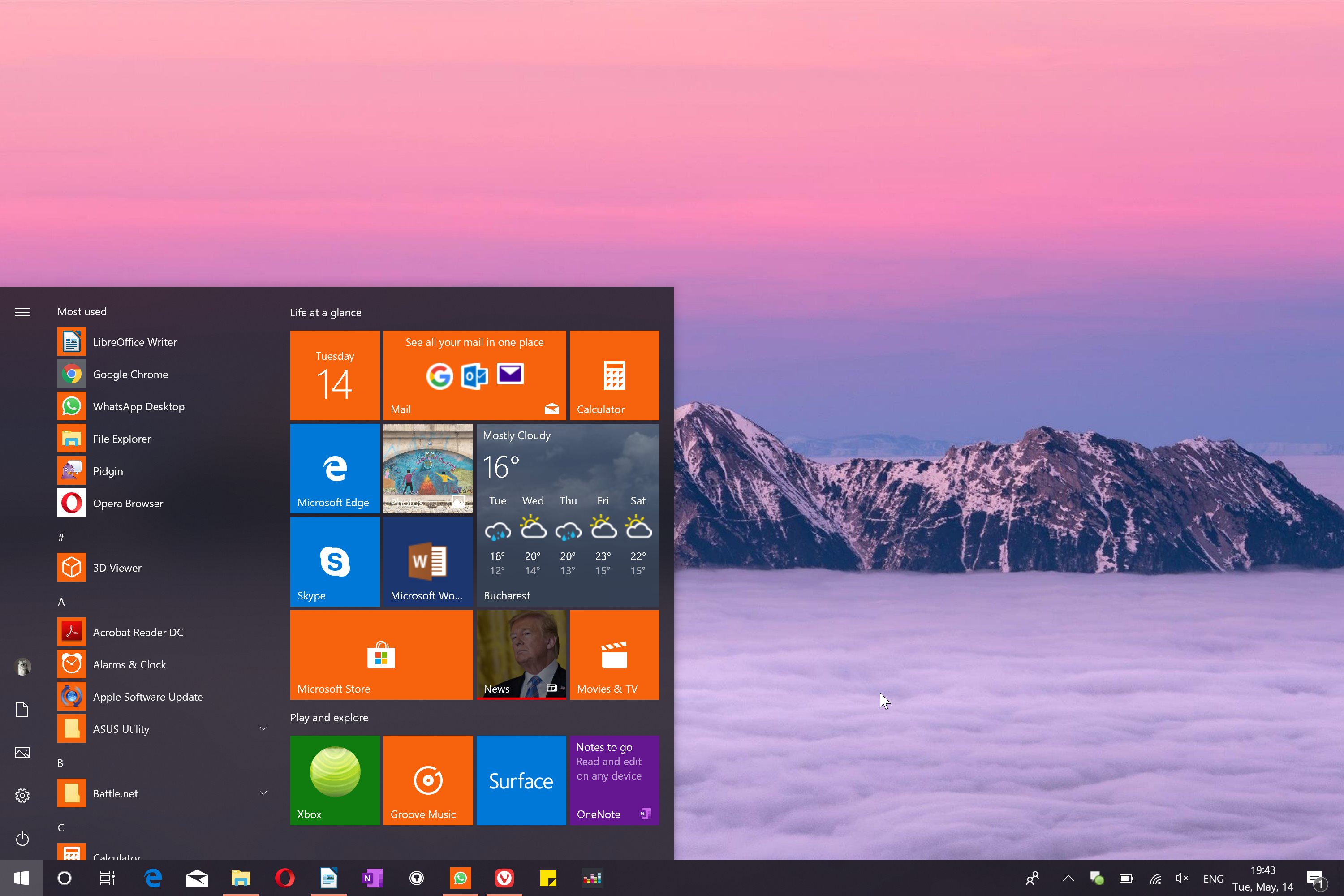Open the Microsoft Edge tile
Viewport: 1344px width, 896px height.
tap(335, 469)
